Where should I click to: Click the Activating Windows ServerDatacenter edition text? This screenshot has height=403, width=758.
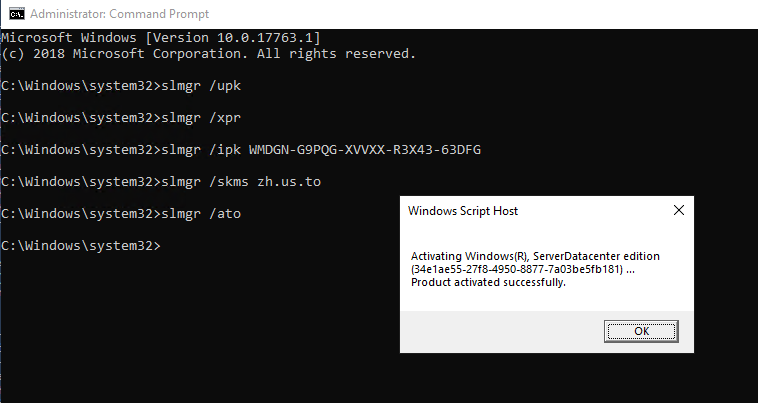535,256
